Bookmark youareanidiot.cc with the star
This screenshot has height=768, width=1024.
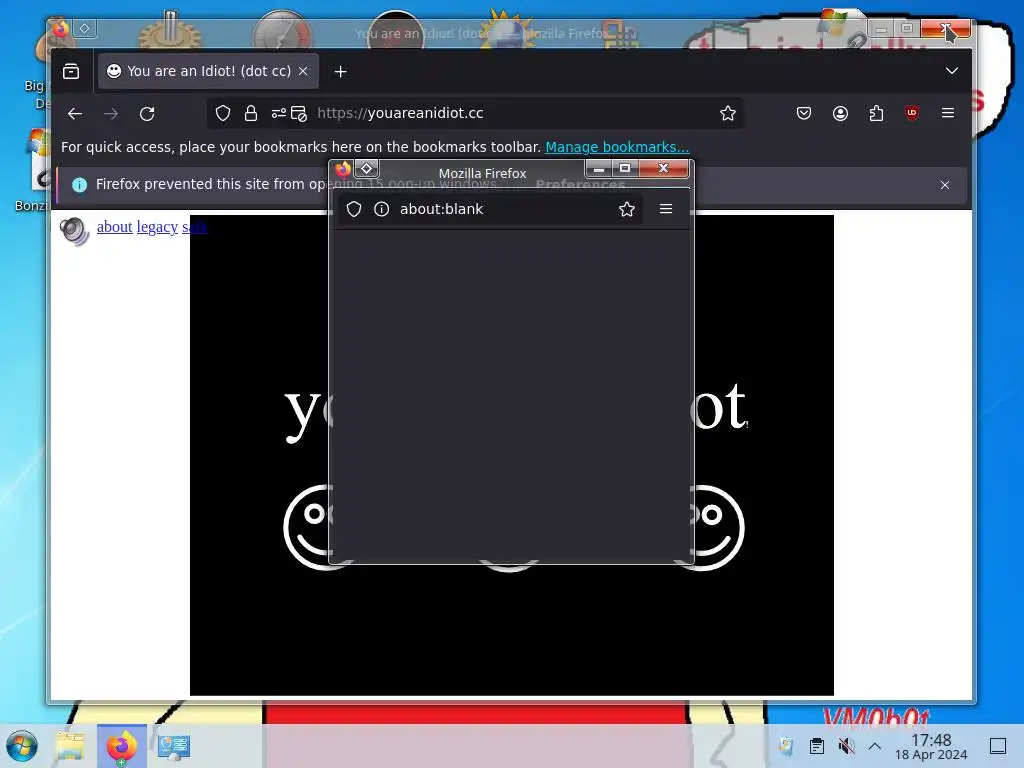pos(728,114)
